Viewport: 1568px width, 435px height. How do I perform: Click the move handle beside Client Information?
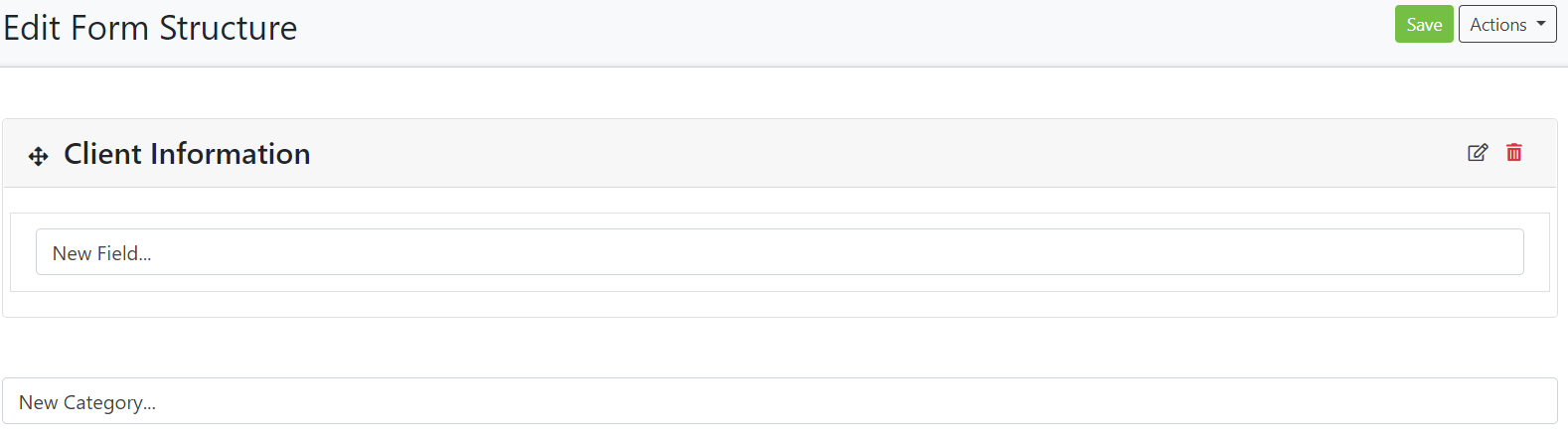point(38,156)
